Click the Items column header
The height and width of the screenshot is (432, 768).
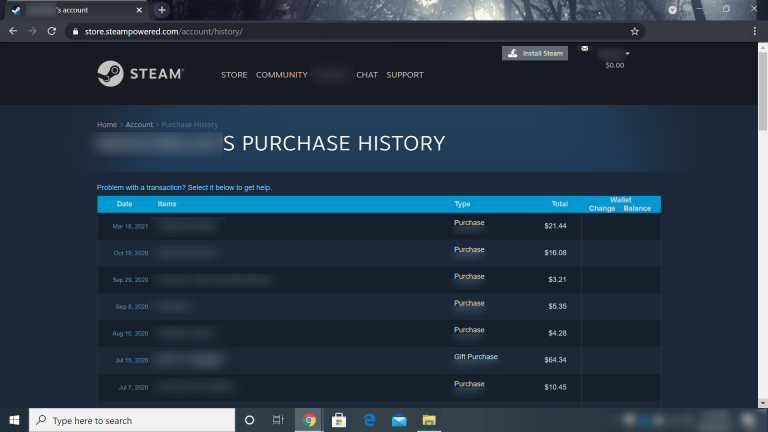tap(167, 204)
